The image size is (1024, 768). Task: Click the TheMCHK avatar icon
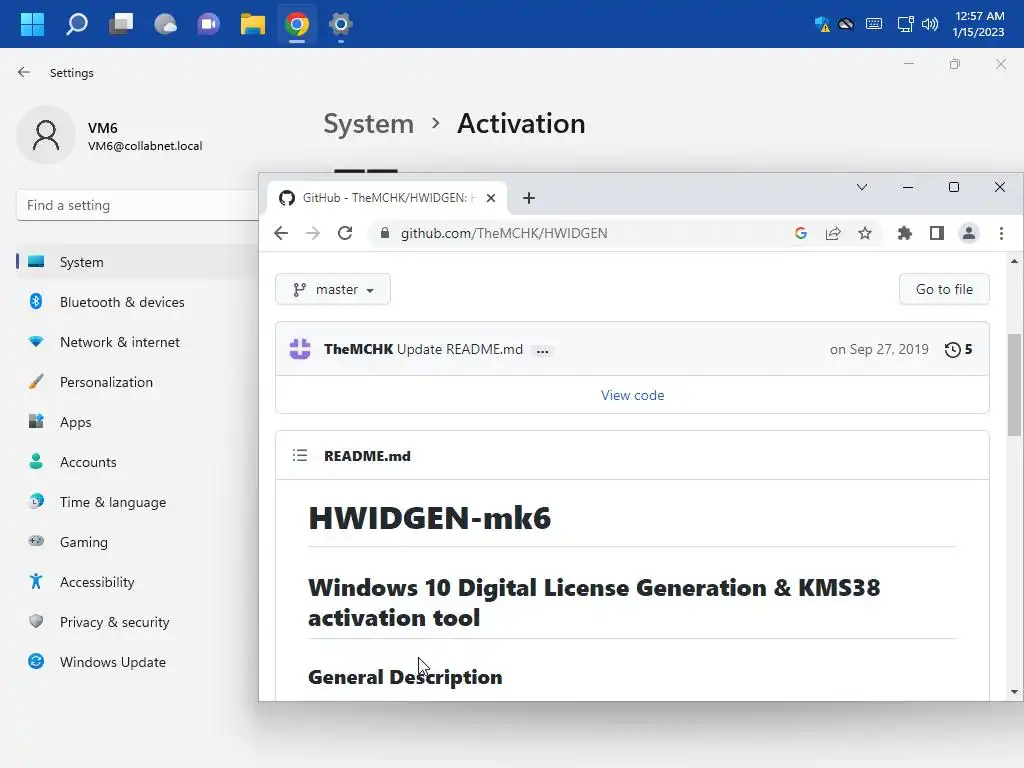tap(300, 349)
